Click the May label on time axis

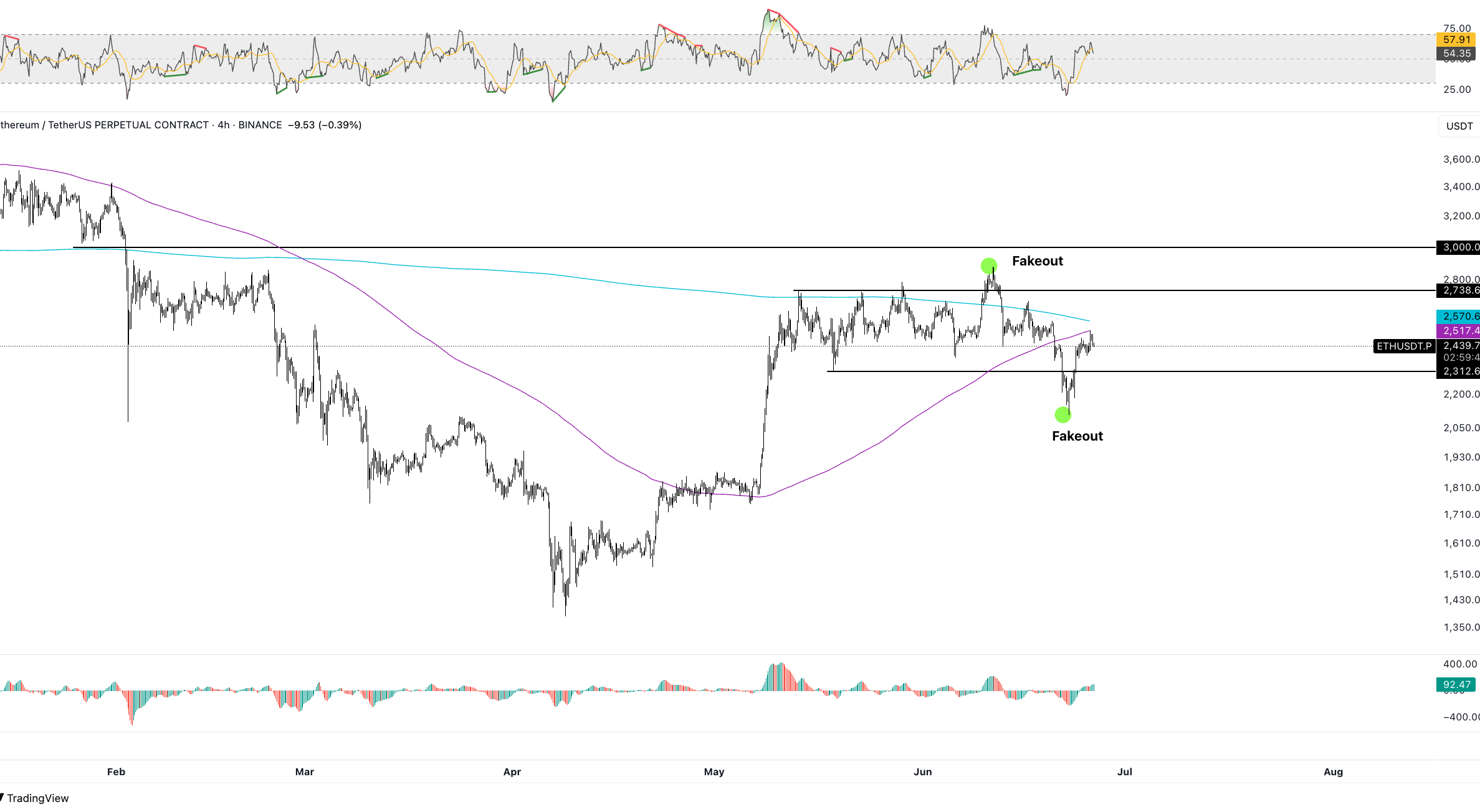point(714,772)
